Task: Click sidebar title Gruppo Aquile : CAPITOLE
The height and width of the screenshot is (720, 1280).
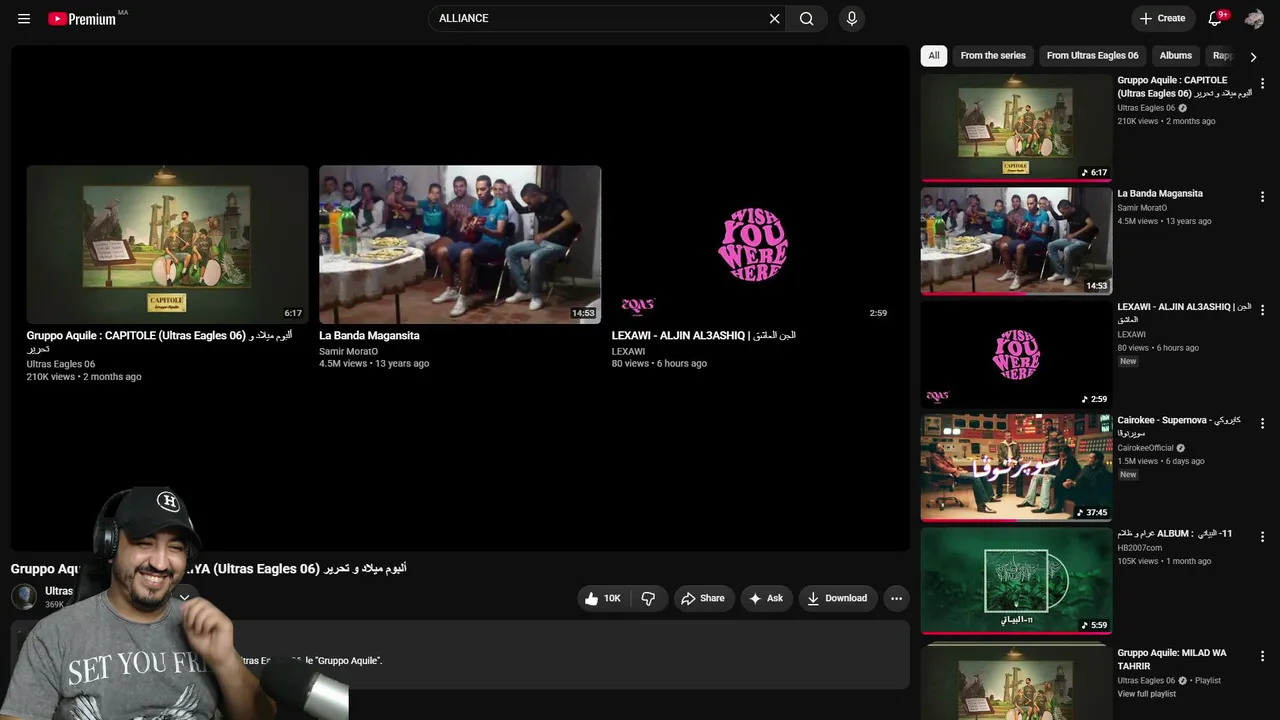Action: point(1184,86)
